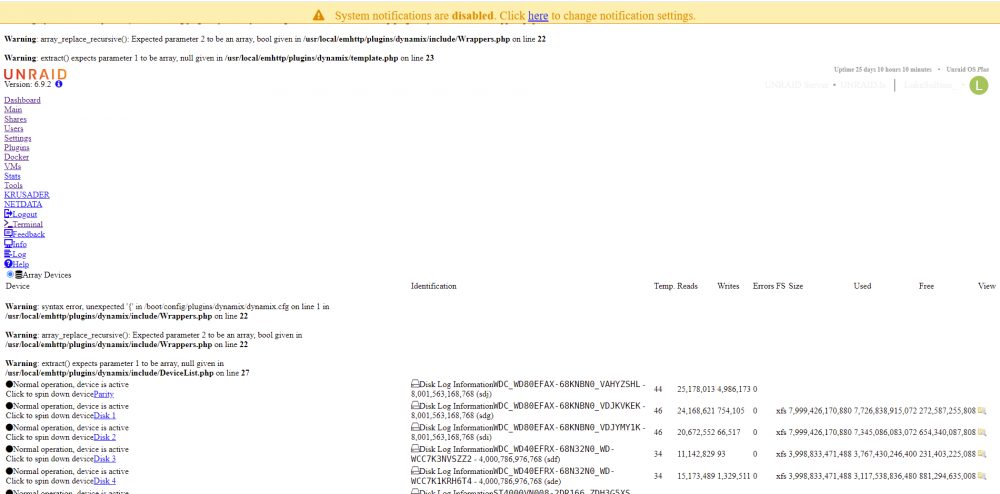The height and width of the screenshot is (494, 1000).
Task: Open the Settings menu link
Action: (18, 138)
